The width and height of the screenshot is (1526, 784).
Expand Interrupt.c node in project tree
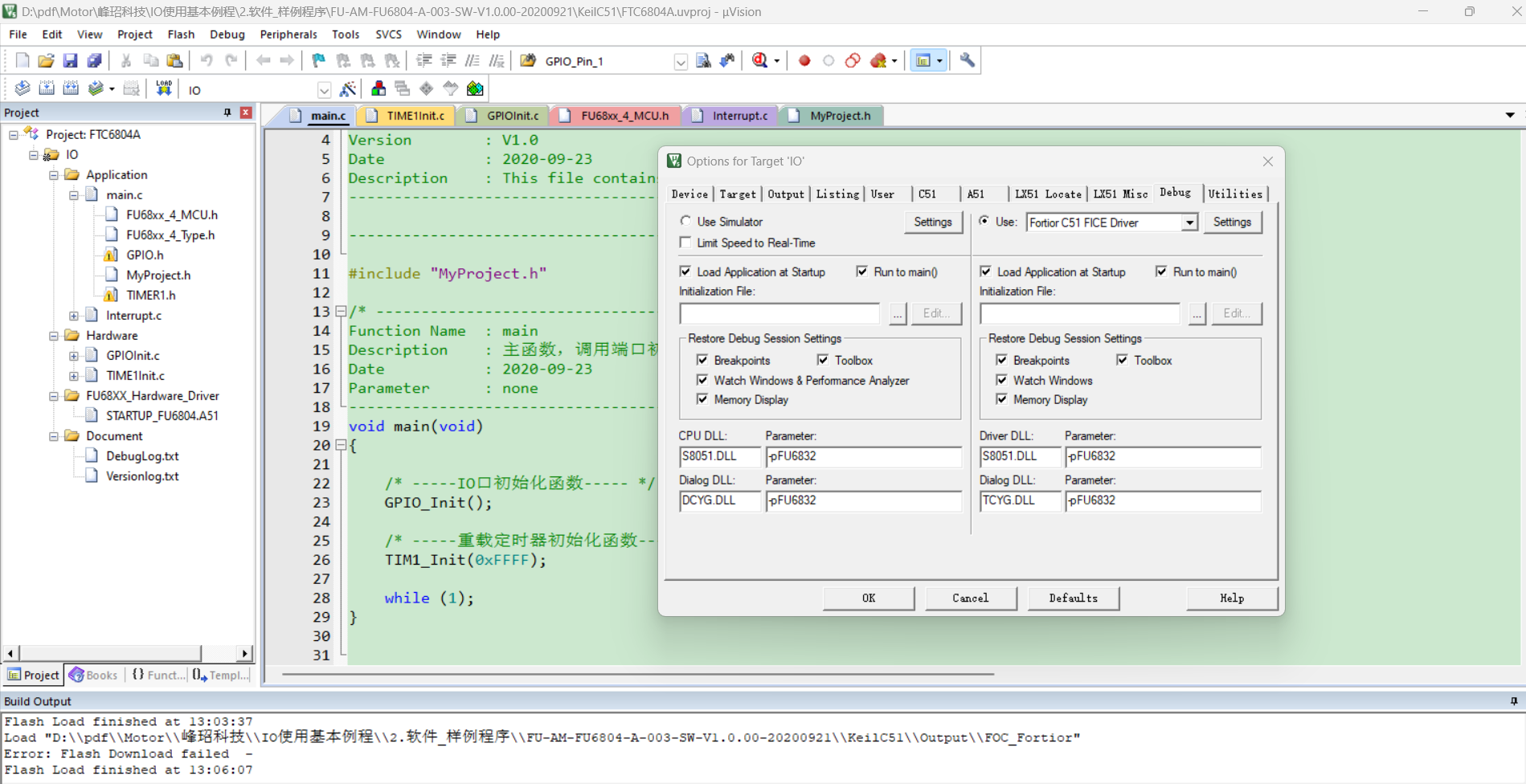coord(74,316)
